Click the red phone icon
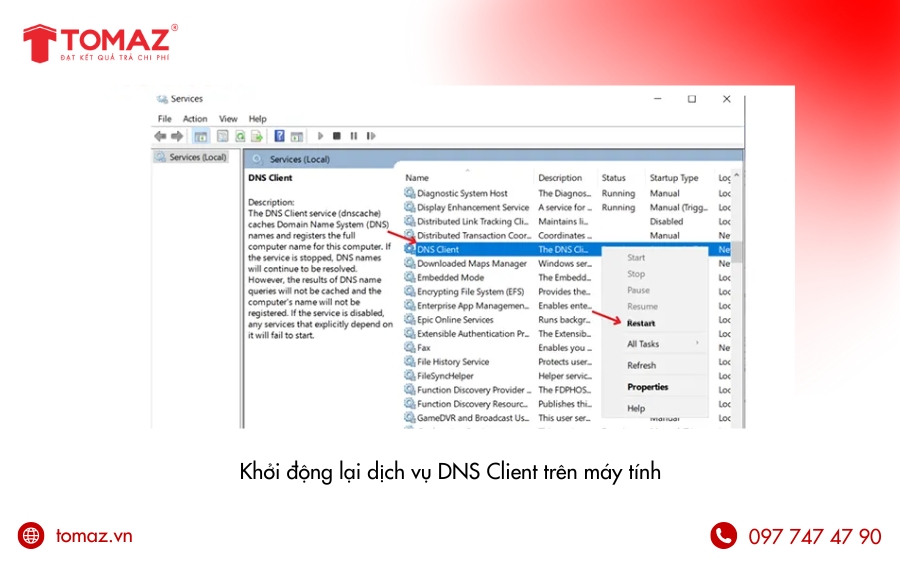The width and height of the screenshot is (900, 563). point(724,535)
